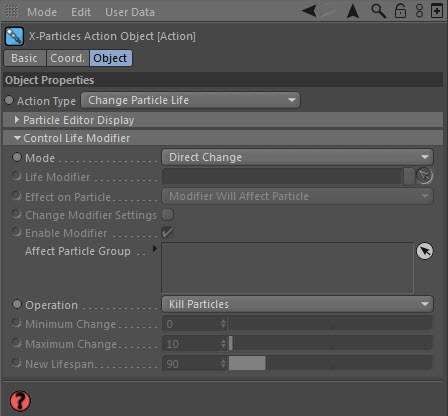Click the Affect Particle Group picker icon
448x416 pixels.
point(424,251)
